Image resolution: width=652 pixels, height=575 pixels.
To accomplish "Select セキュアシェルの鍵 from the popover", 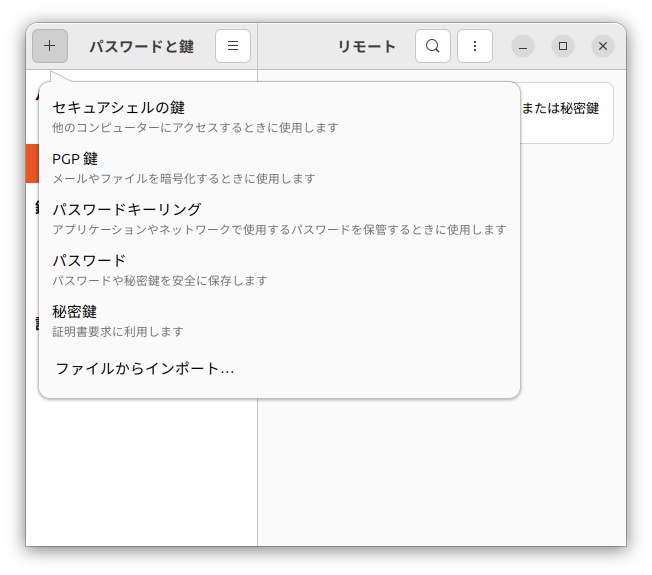I will (x=118, y=107).
